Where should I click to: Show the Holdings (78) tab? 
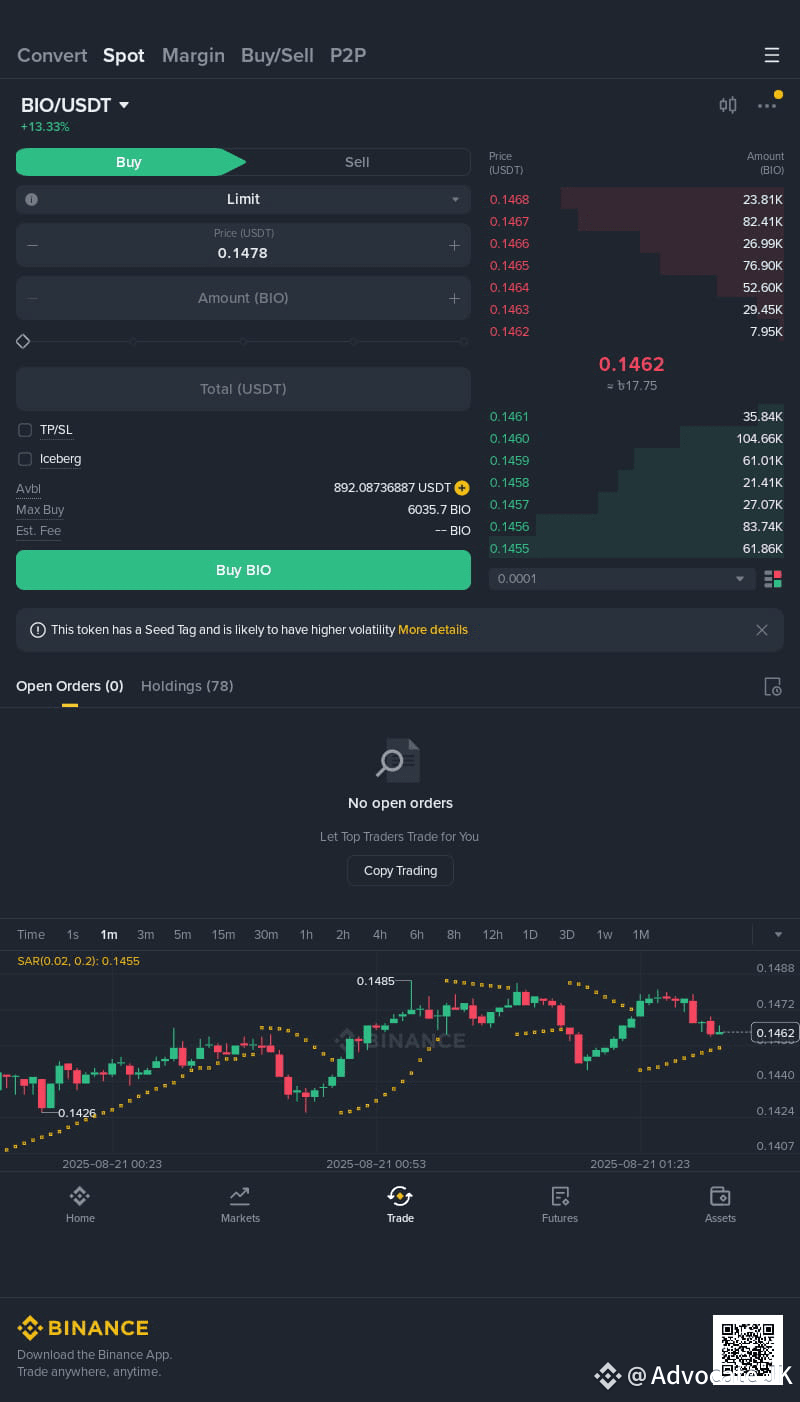click(x=187, y=686)
